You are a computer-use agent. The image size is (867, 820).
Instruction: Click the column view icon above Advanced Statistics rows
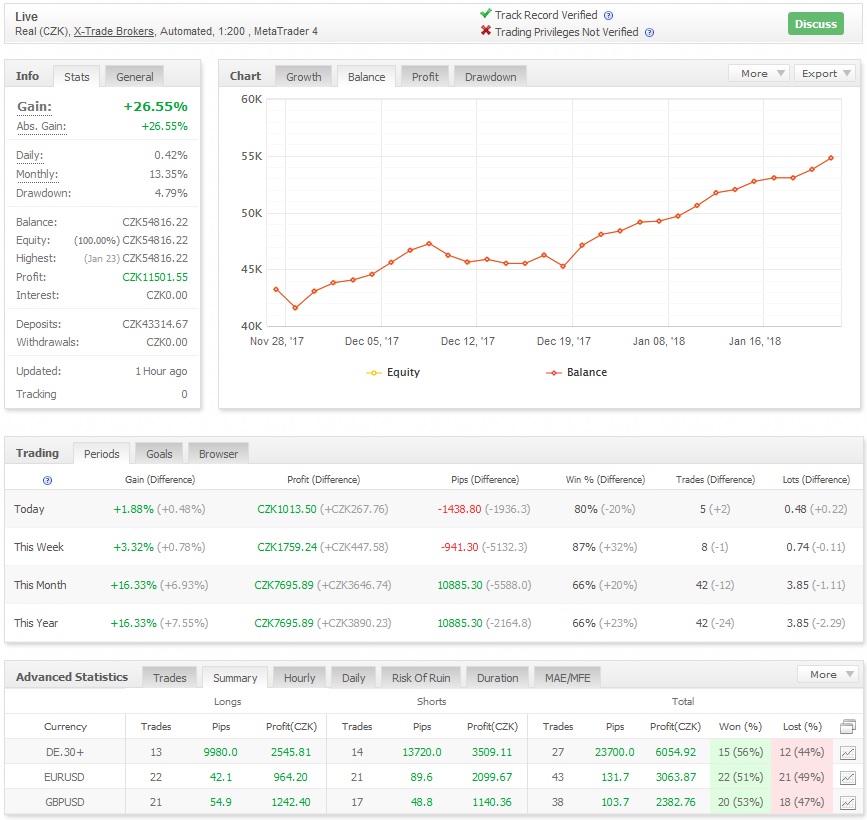[848, 727]
